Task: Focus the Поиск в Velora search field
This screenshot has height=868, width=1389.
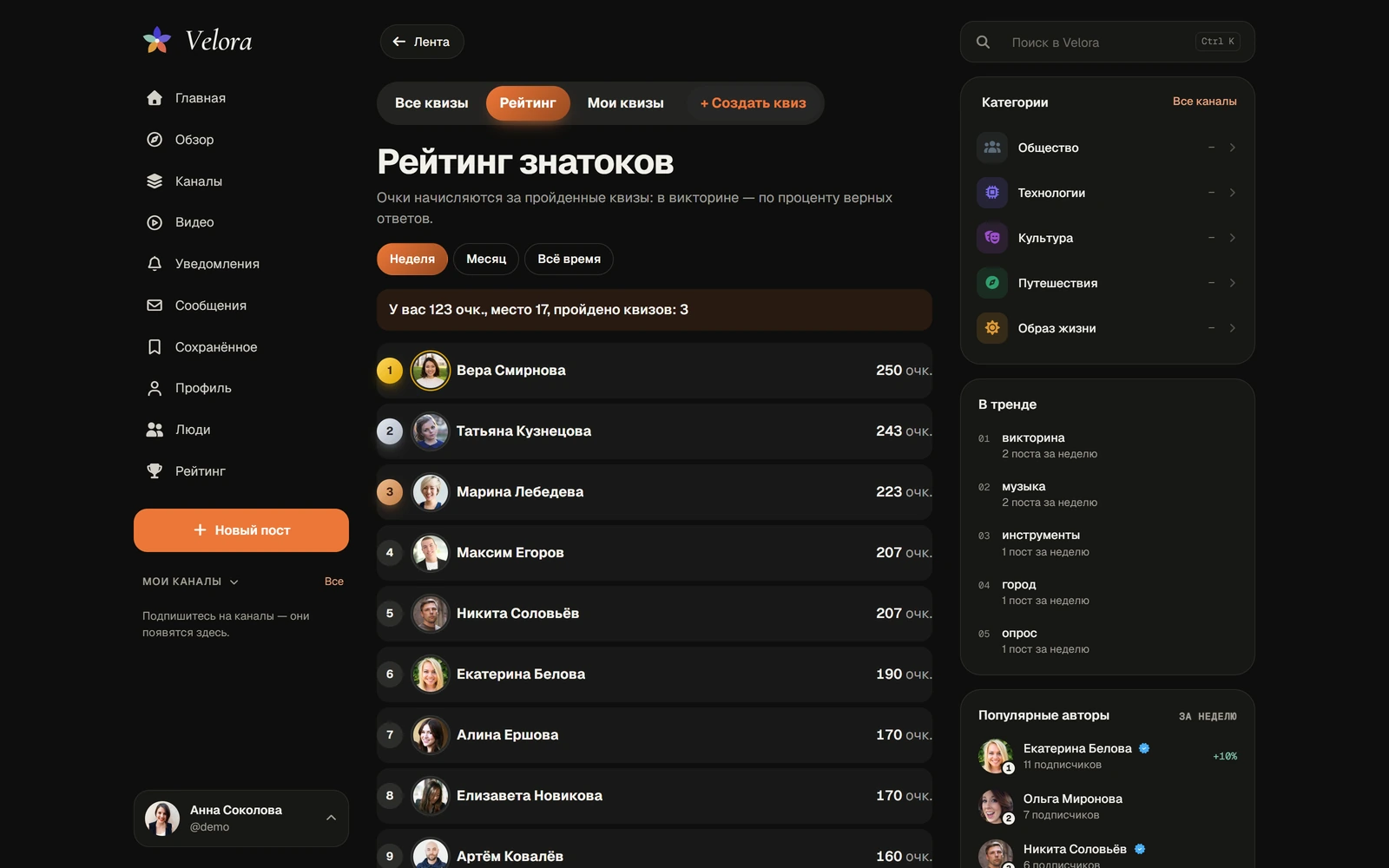Action: [1108, 42]
